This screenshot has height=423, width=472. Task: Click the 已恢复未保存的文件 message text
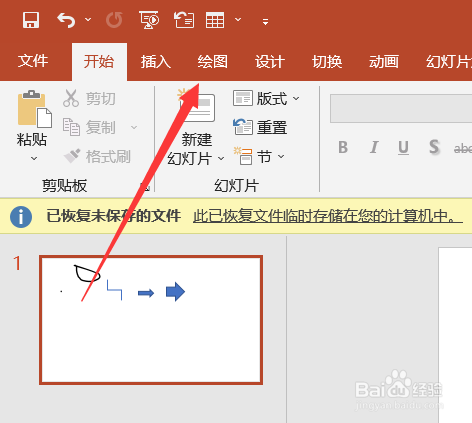click(x=114, y=216)
